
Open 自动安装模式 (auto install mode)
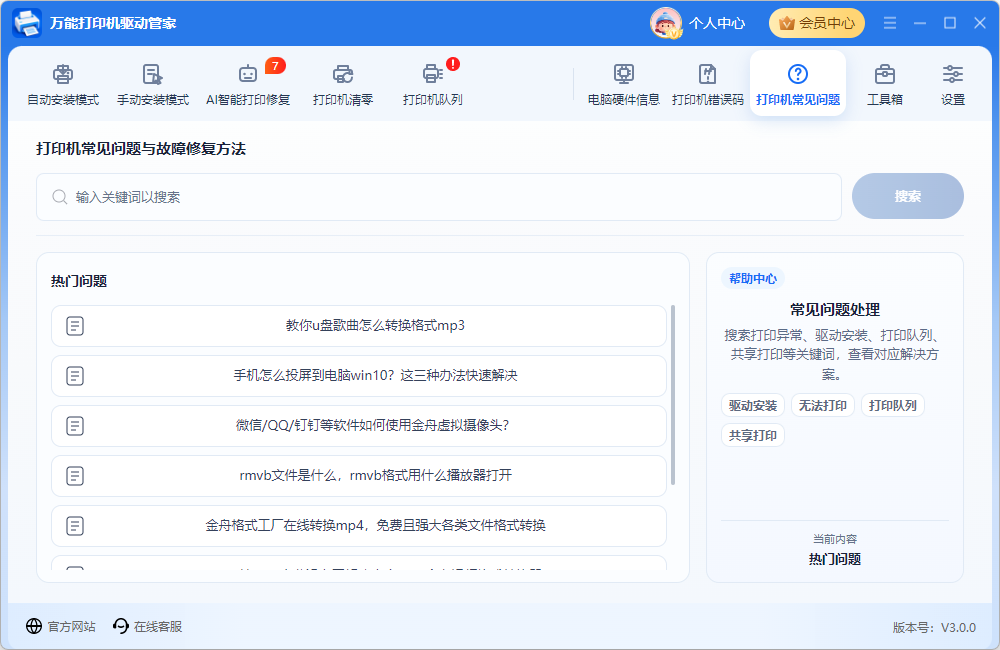[63, 84]
